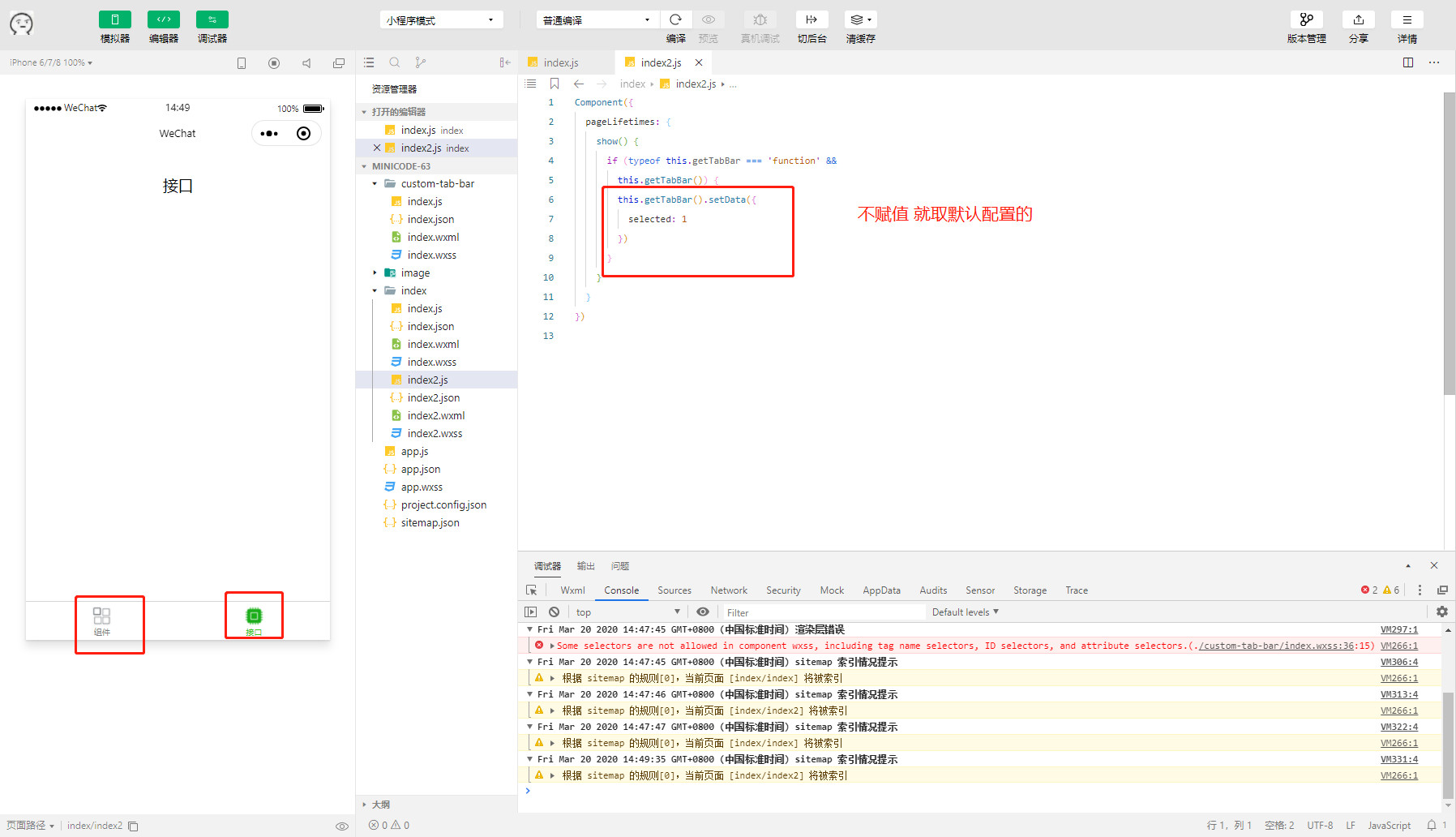The height and width of the screenshot is (837, 1456).
Task: Open the VM297:1 source link
Action: click(1399, 630)
